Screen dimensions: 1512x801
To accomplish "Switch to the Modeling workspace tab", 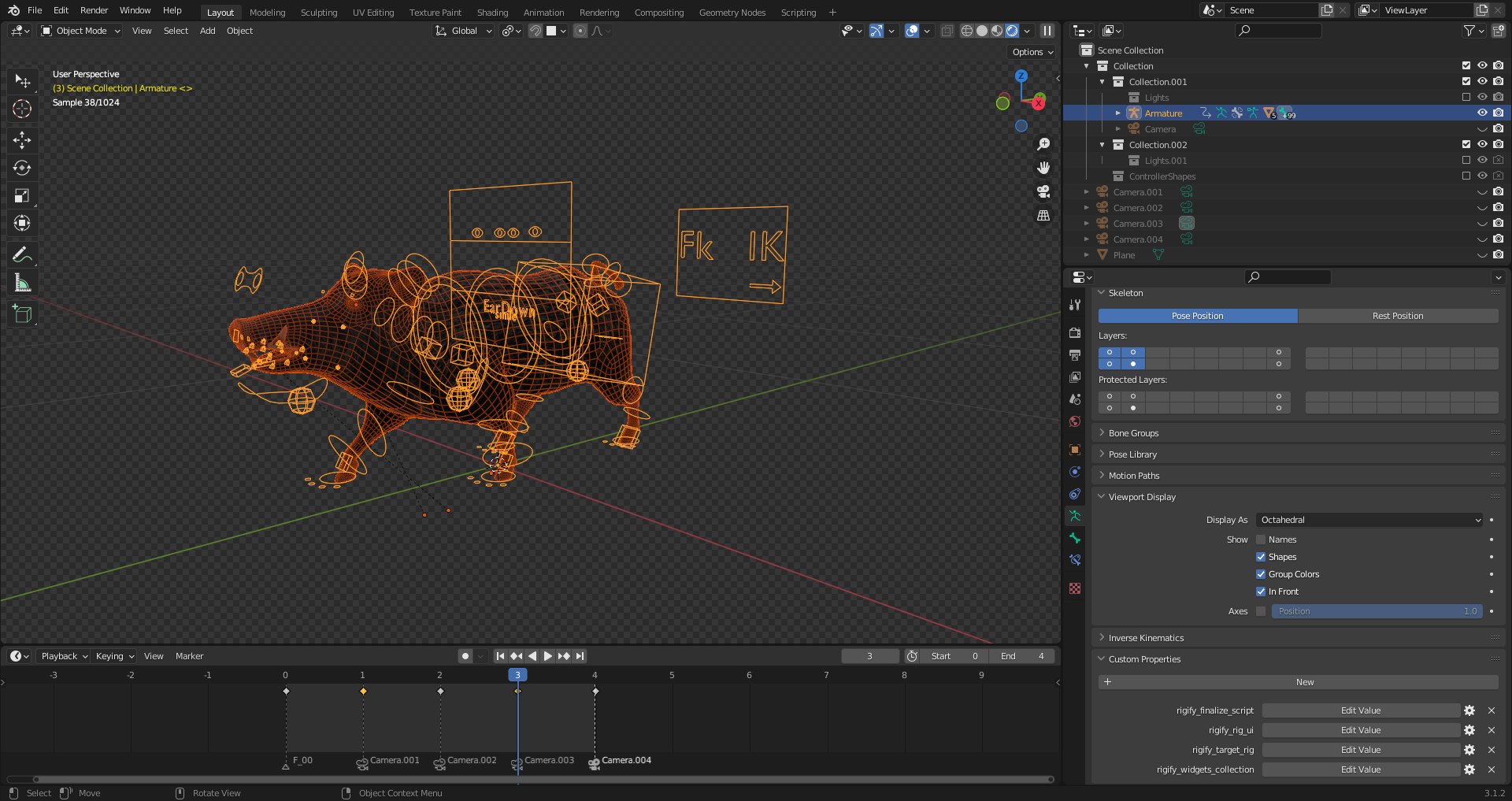I will click(x=268, y=13).
